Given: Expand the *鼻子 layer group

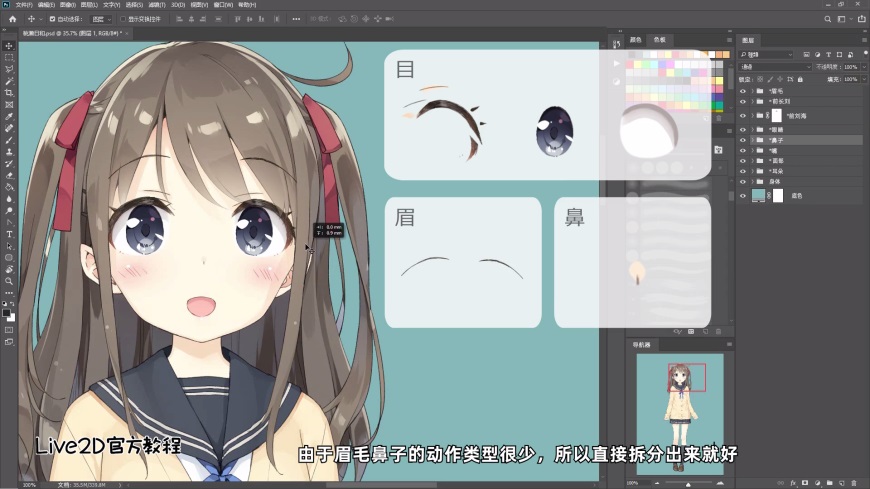Looking at the screenshot, I should (x=752, y=140).
